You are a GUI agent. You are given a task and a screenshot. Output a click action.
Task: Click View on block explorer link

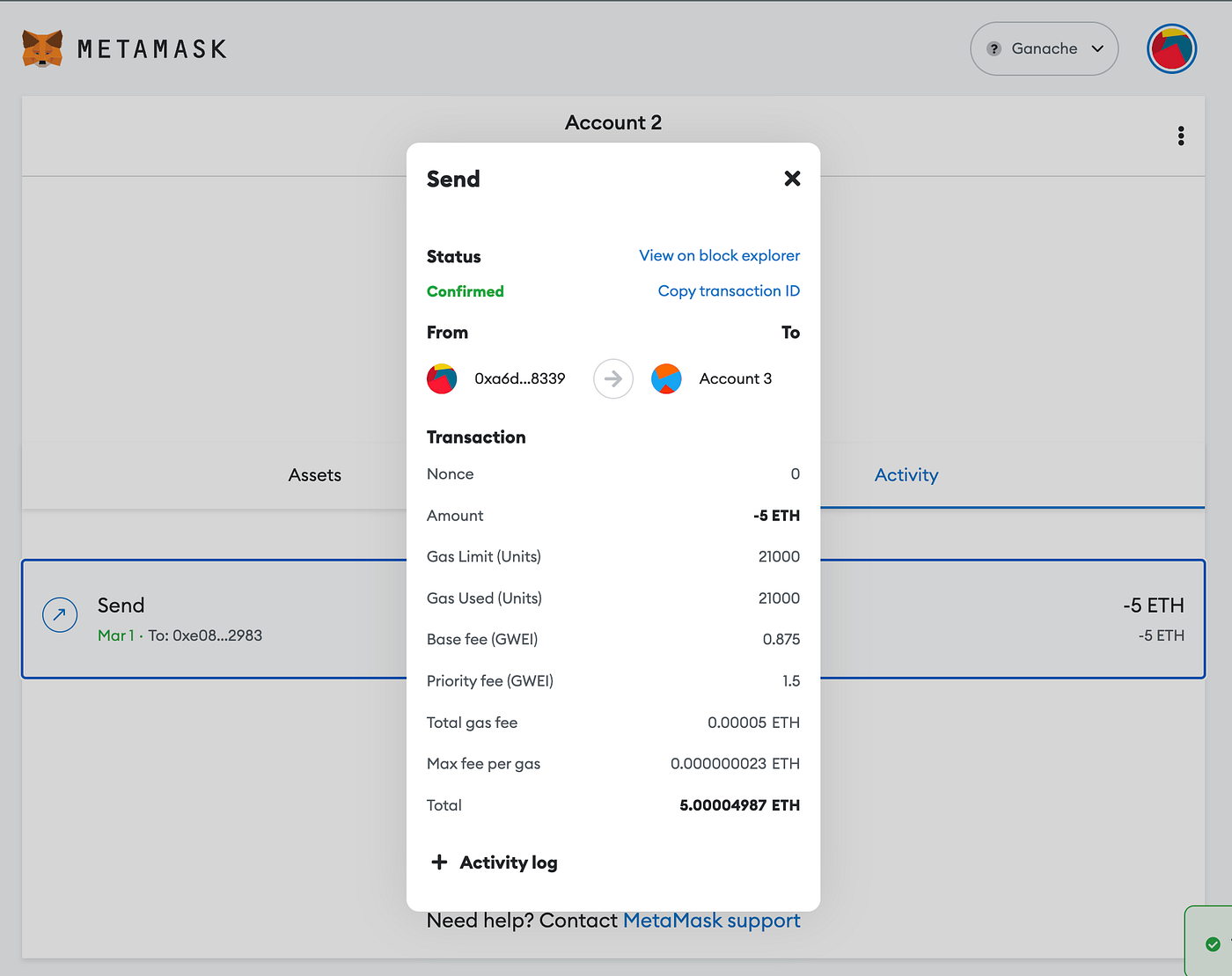[719, 255]
